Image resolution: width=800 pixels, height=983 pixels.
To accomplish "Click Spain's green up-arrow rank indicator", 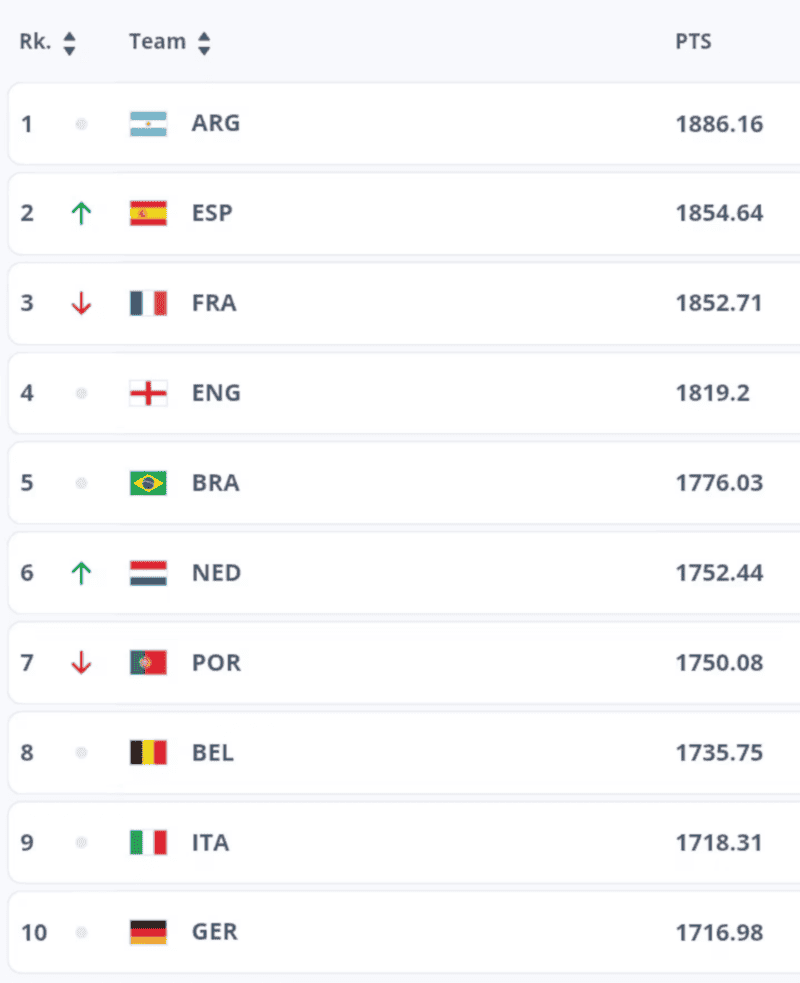I will (x=81, y=213).
